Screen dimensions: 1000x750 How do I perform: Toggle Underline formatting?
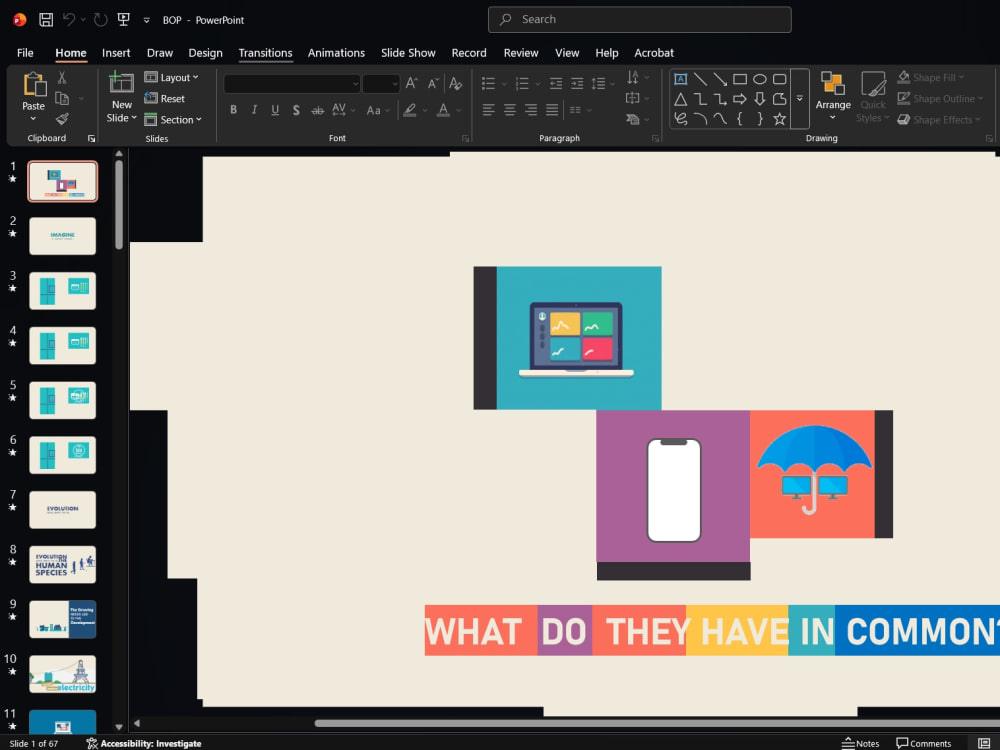pos(275,110)
